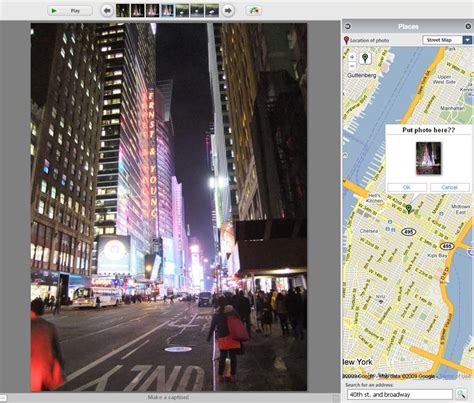This screenshot has height=403, width=474.
Task: Open the last thumbnail in the filmstrip
Action: coord(212,11)
